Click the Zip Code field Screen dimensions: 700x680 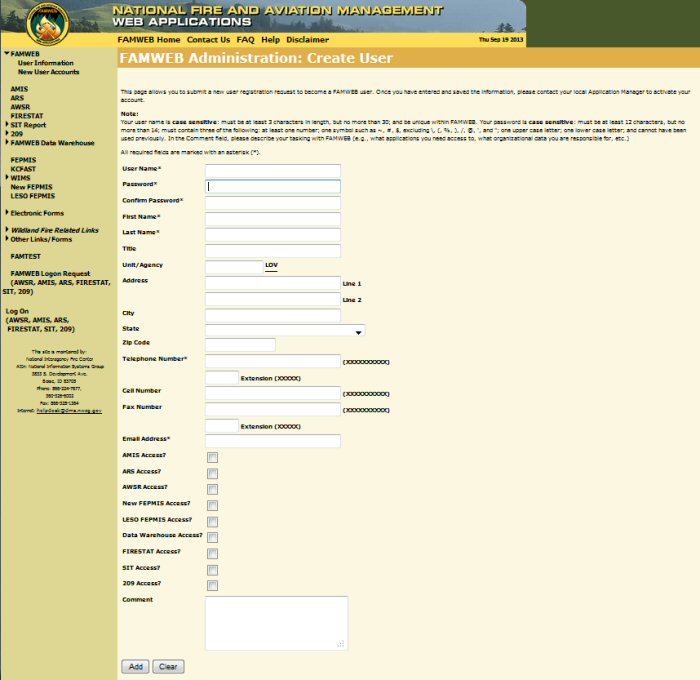(x=240, y=345)
